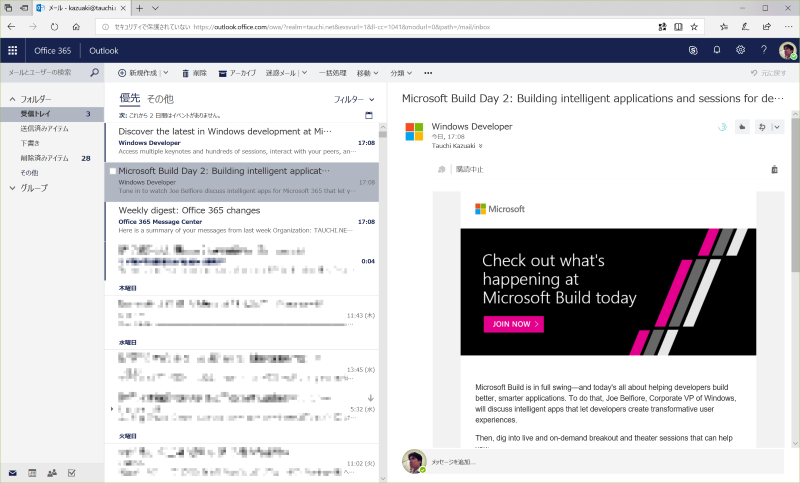Screen dimensions: 800x483
Task: Click the Outlook header label
Action: (104, 50)
